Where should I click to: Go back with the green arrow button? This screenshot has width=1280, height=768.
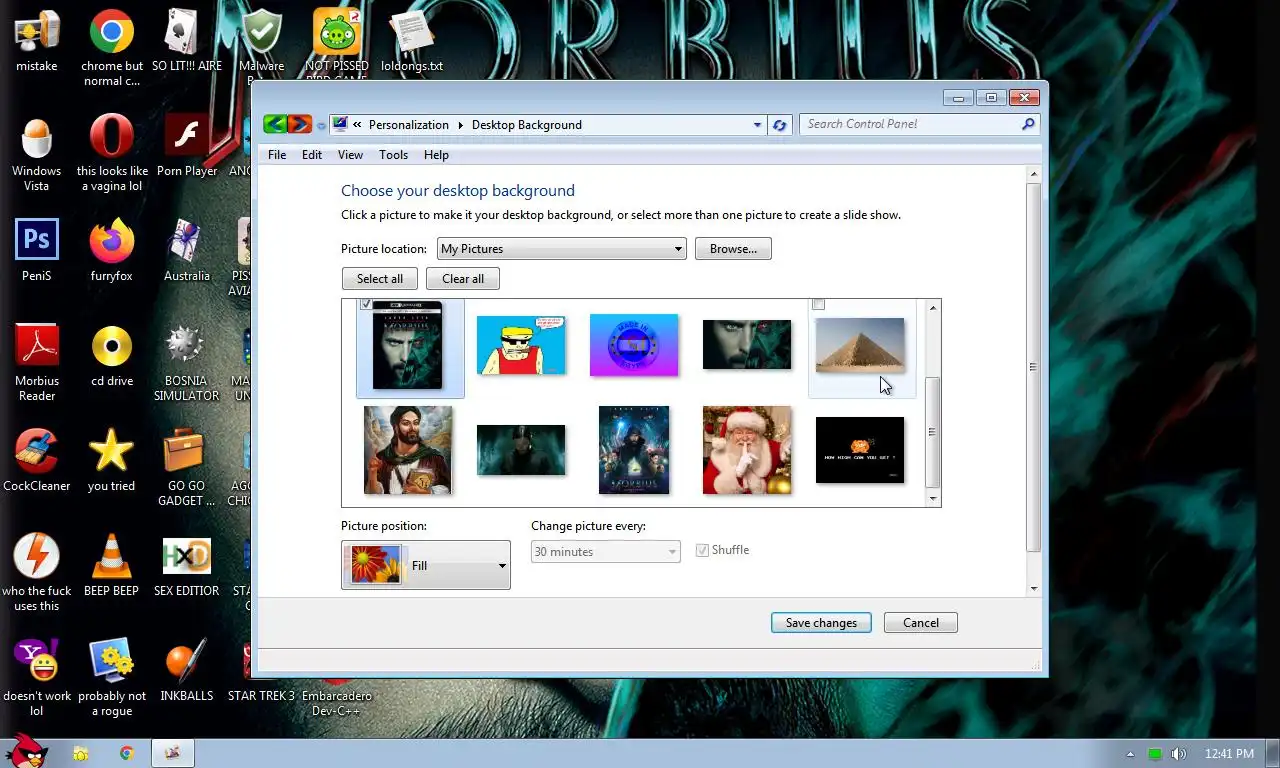pyautogui.click(x=275, y=124)
